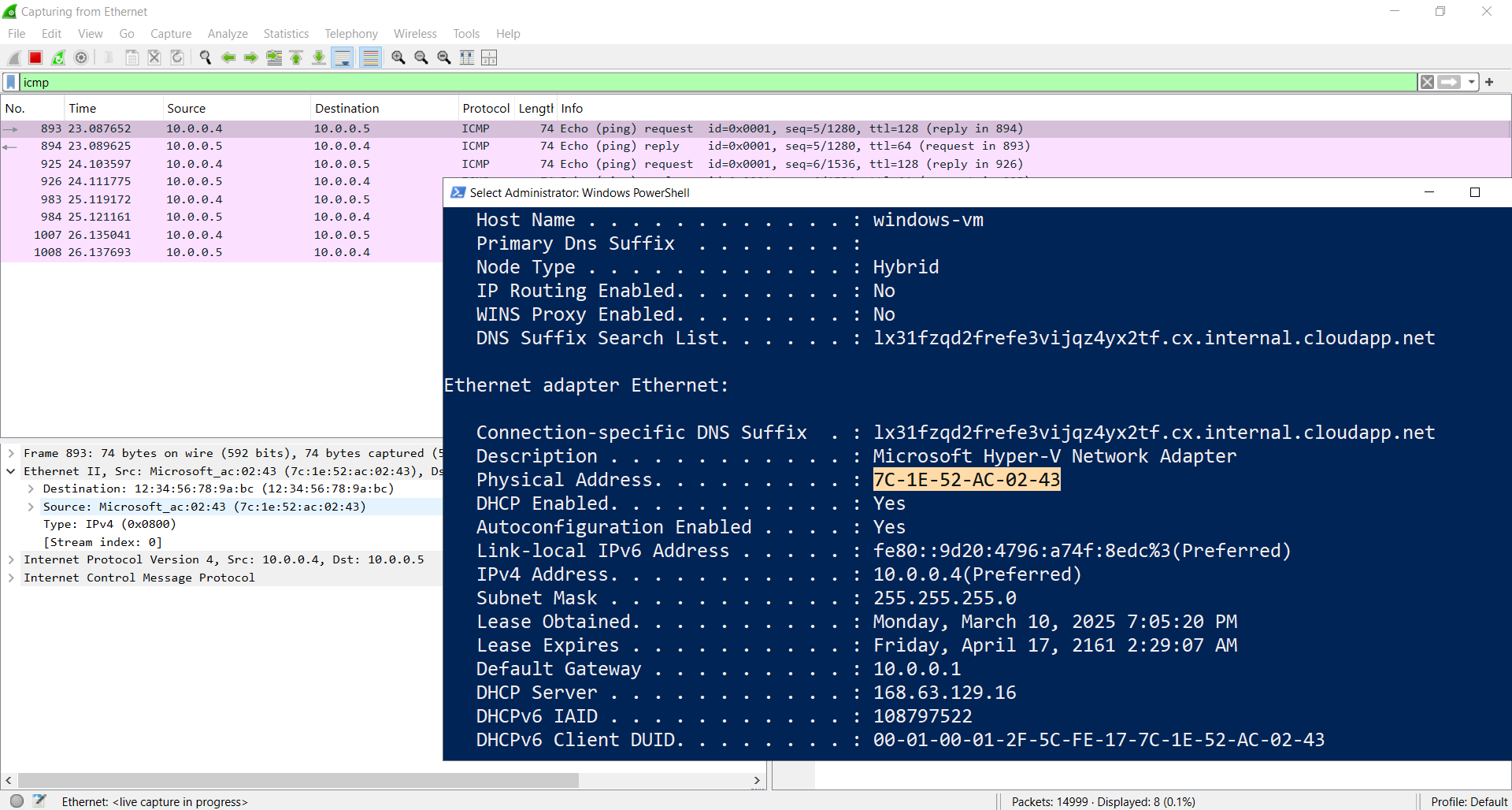Click the reset layout toolbar icon
This screenshot has height=810, width=1512.
489,58
